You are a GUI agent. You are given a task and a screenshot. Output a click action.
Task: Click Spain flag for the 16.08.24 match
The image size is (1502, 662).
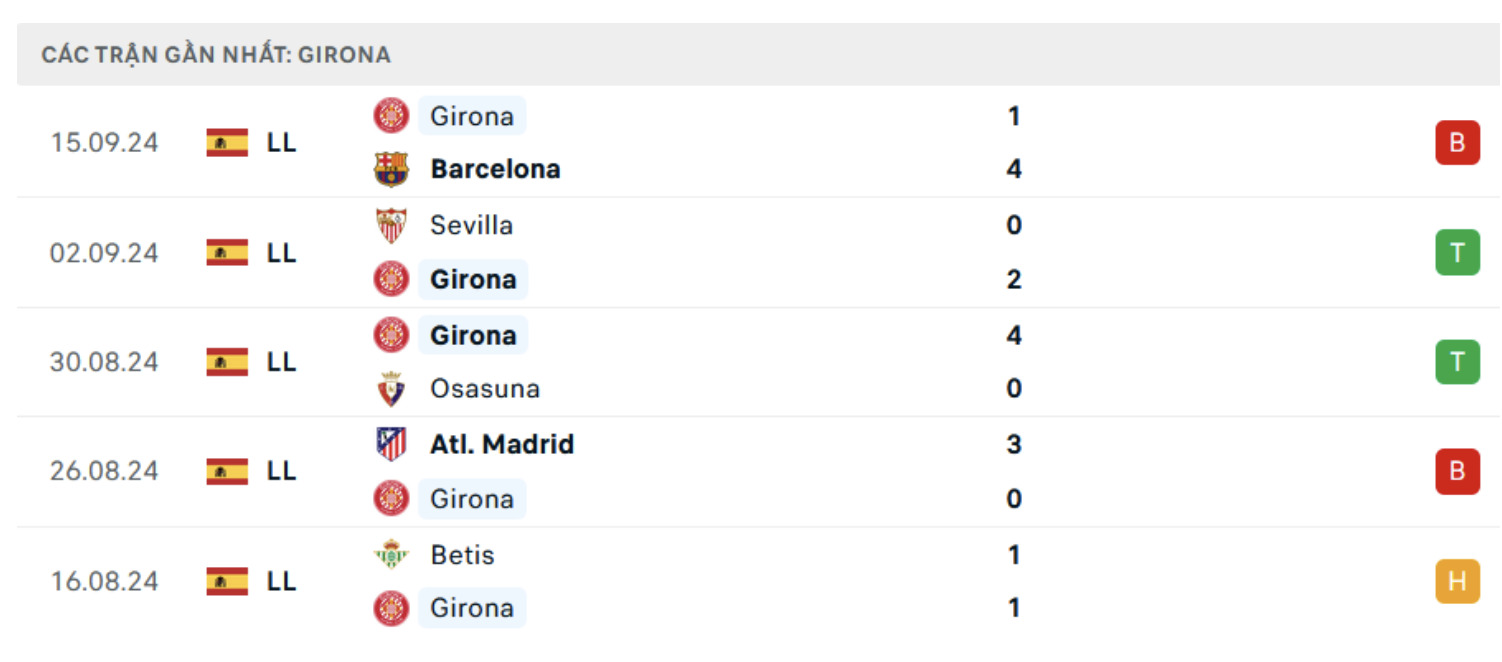pos(227,581)
